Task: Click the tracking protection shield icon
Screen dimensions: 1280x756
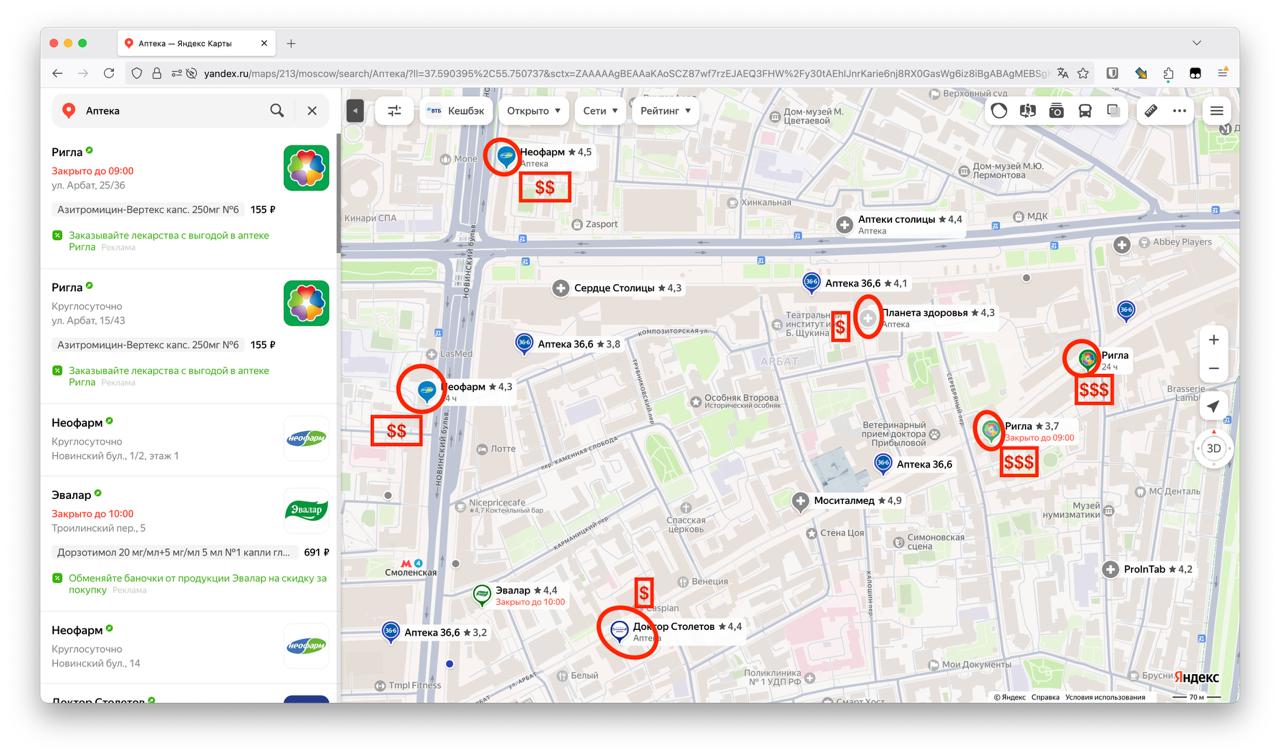Action: 138,73
